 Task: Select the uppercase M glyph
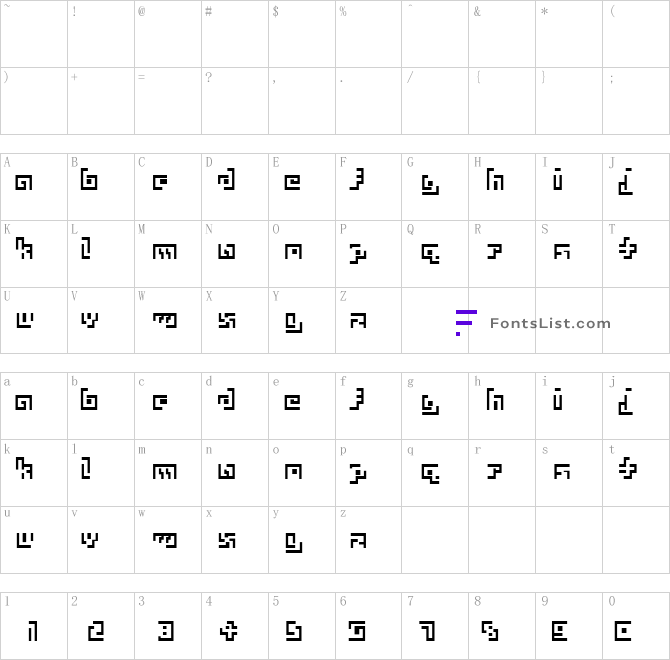pos(164,251)
